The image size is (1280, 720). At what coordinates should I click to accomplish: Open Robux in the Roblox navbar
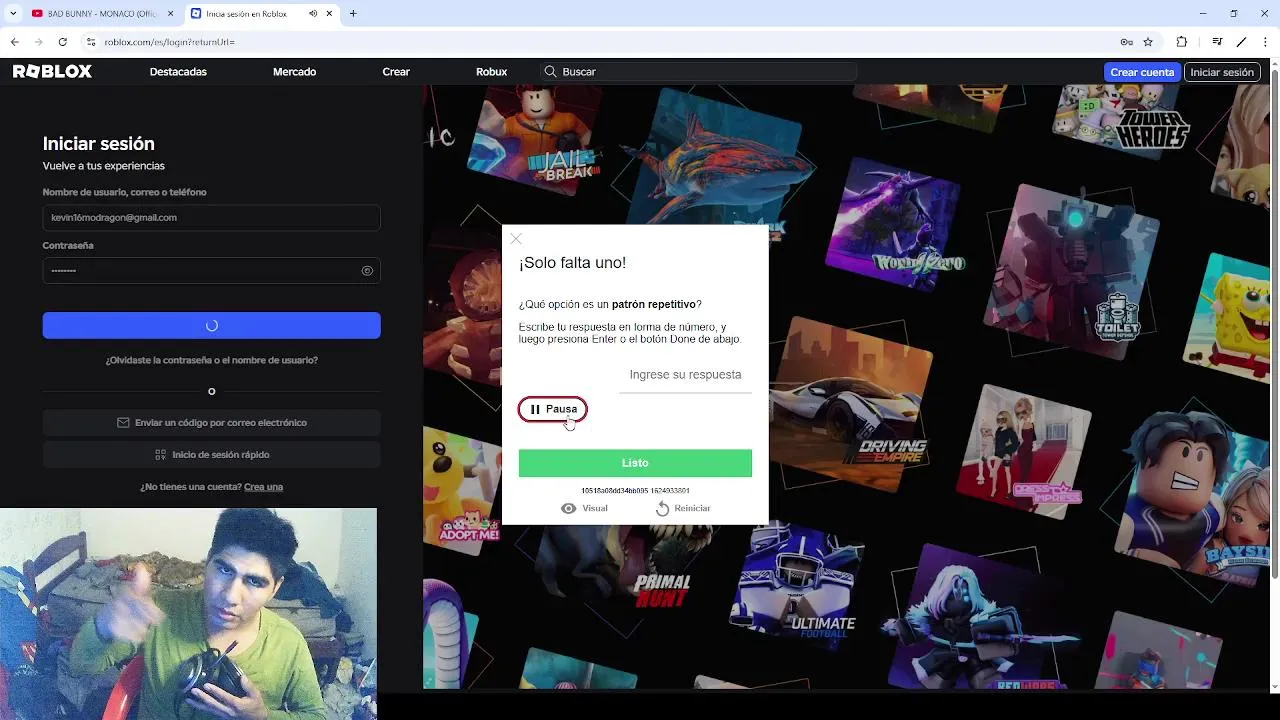(x=491, y=72)
